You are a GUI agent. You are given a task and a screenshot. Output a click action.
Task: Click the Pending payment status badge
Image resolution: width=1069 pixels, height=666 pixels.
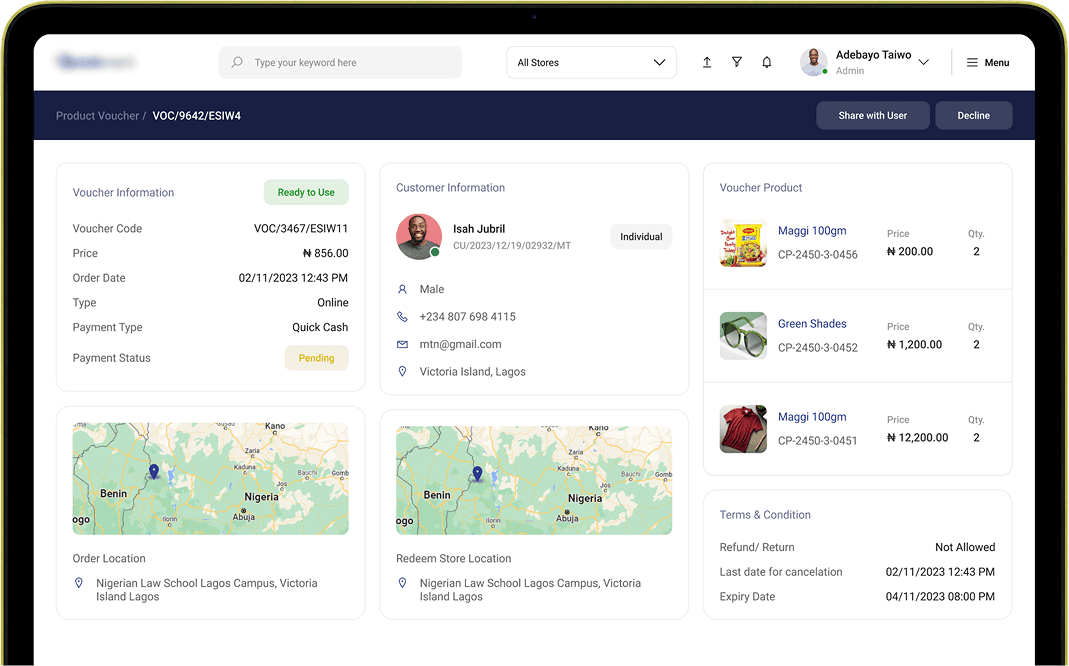coord(316,358)
